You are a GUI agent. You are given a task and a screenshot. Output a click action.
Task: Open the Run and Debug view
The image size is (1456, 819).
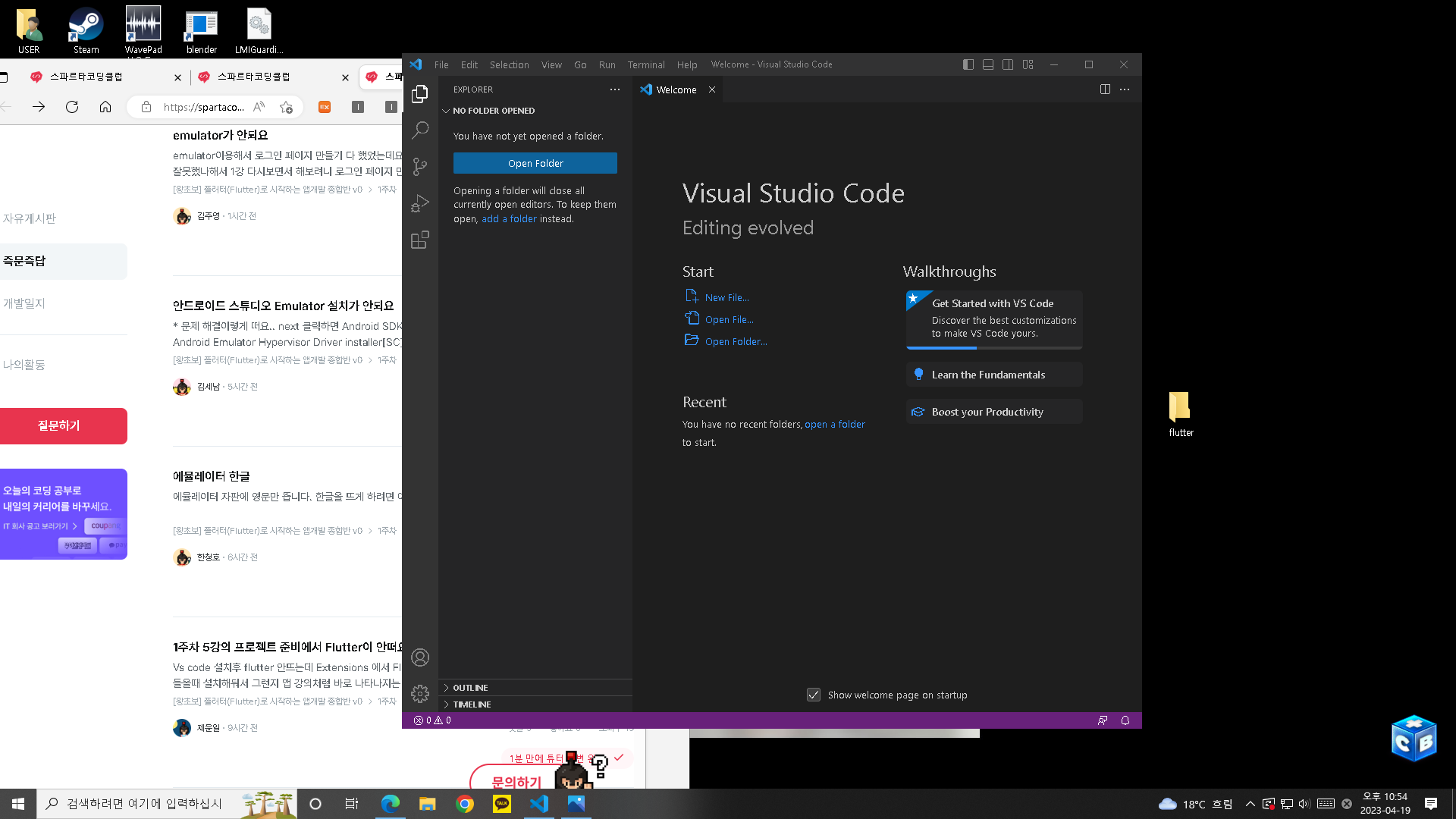pyautogui.click(x=419, y=203)
